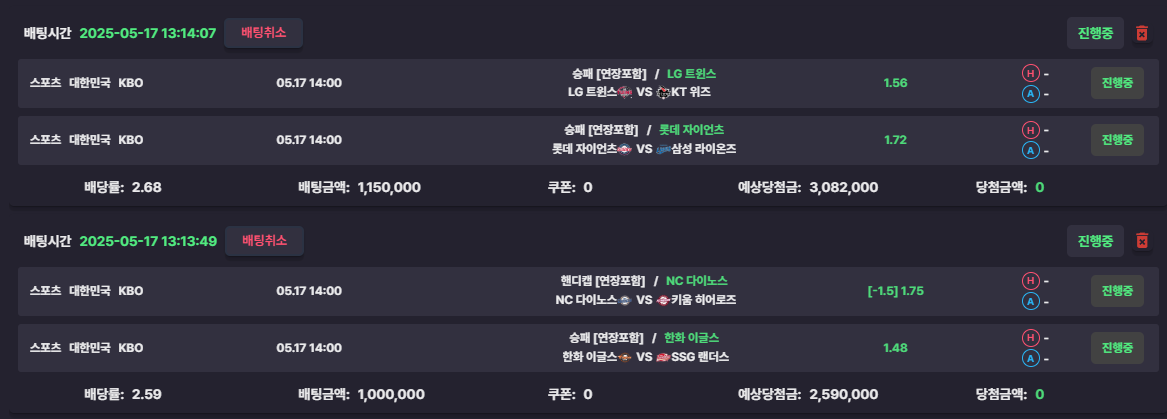This screenshot has width=1167, height=419.
Task: Click the KT 위즈 team logo
Action: pyautogui.click(x=663, y=92)
